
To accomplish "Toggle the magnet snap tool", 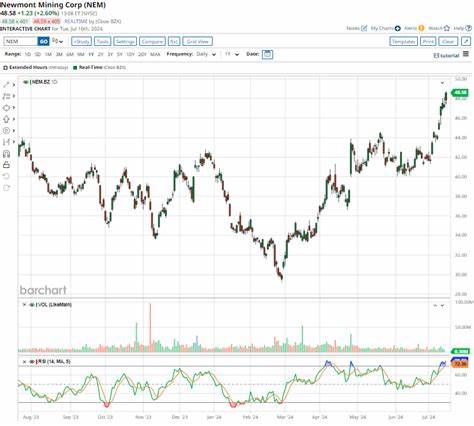I will point(6,153).
